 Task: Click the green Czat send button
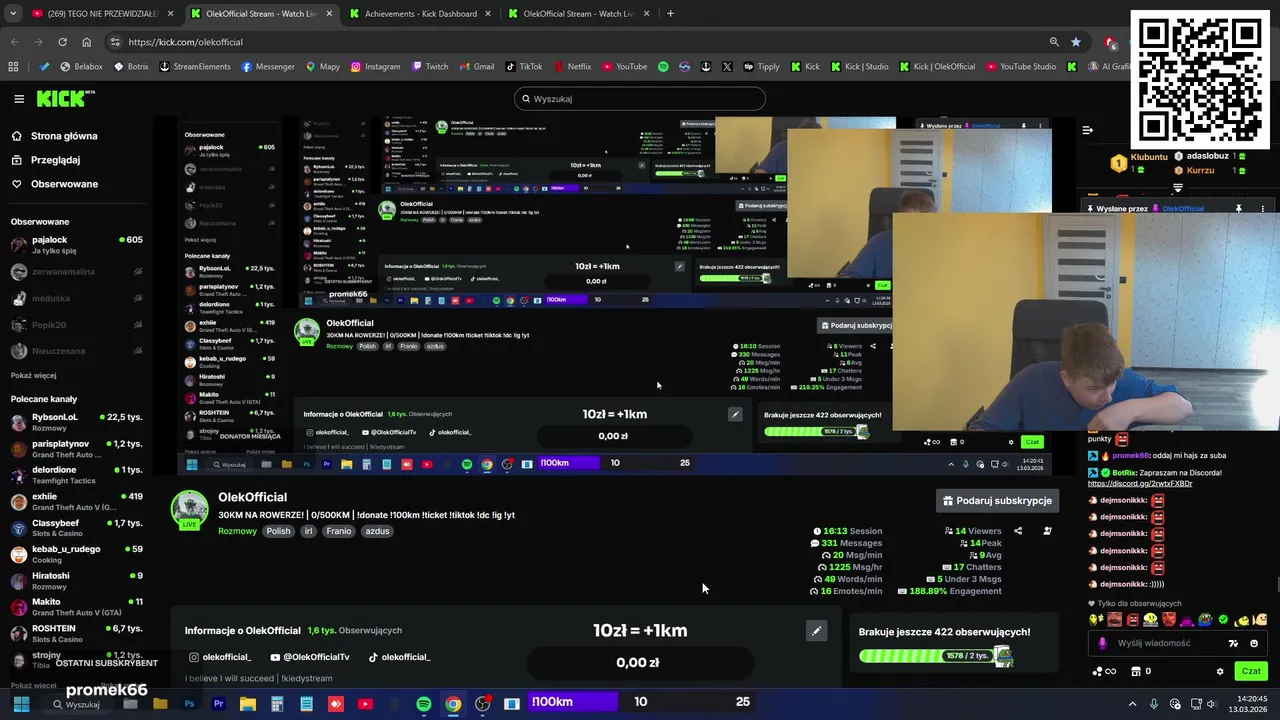coord(1250,671)
